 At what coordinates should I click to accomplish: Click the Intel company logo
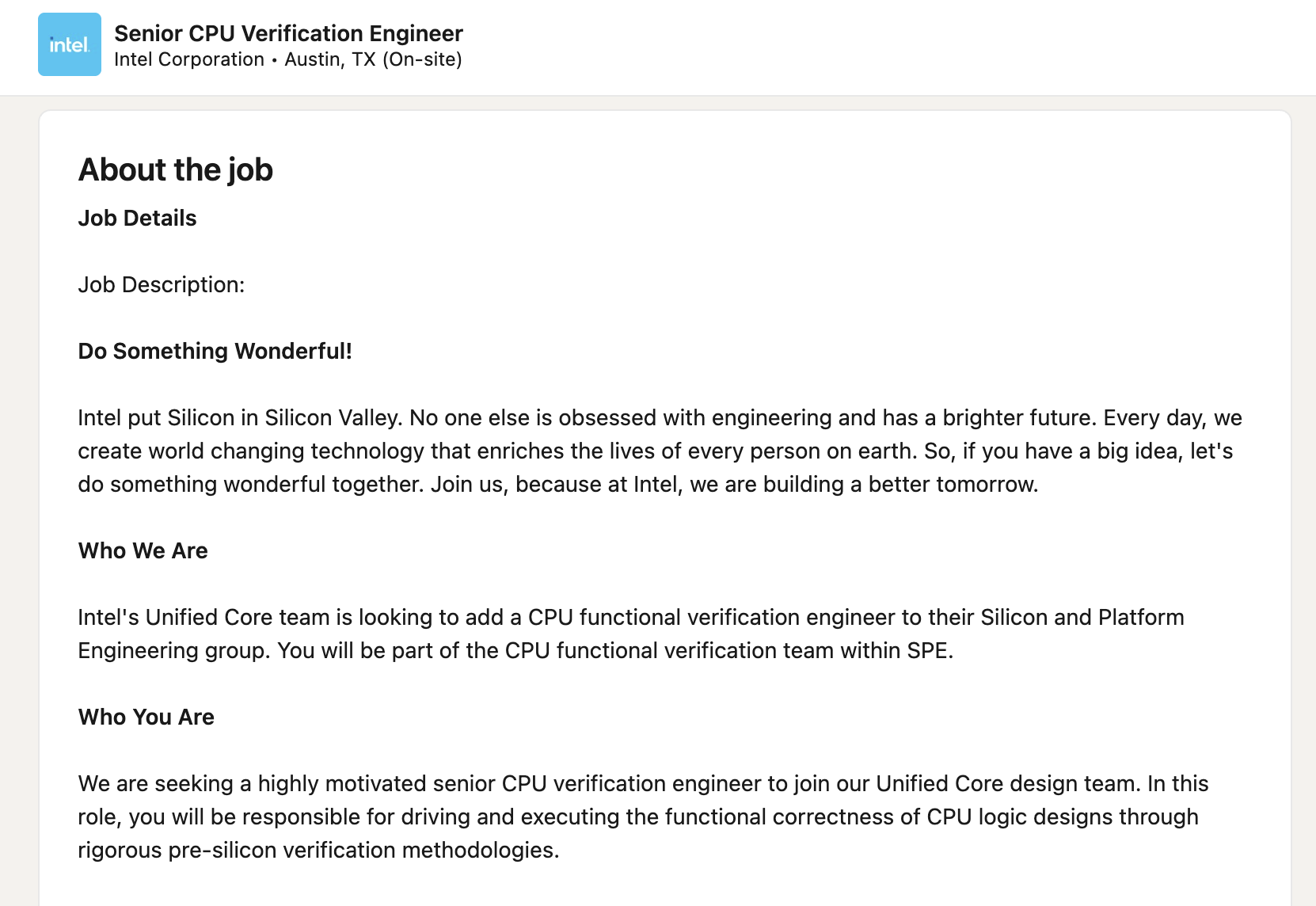[x=70, y=44]
